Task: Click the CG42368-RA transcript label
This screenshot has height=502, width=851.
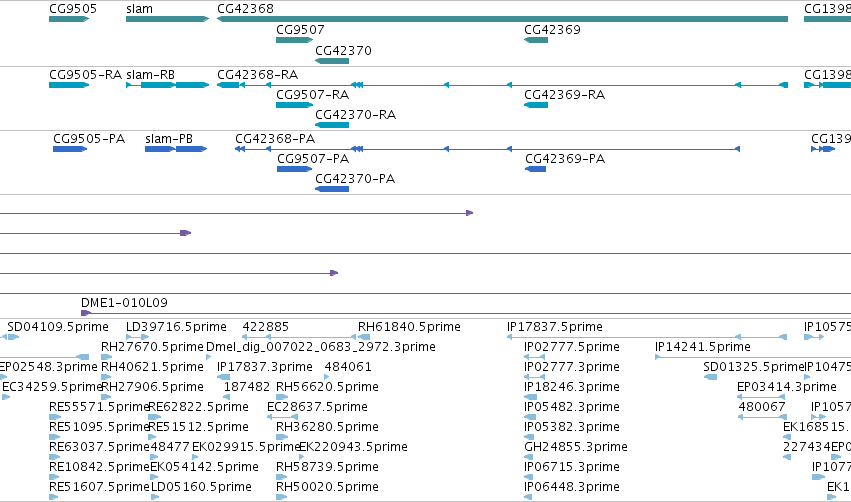Action: tap(257, 75)
